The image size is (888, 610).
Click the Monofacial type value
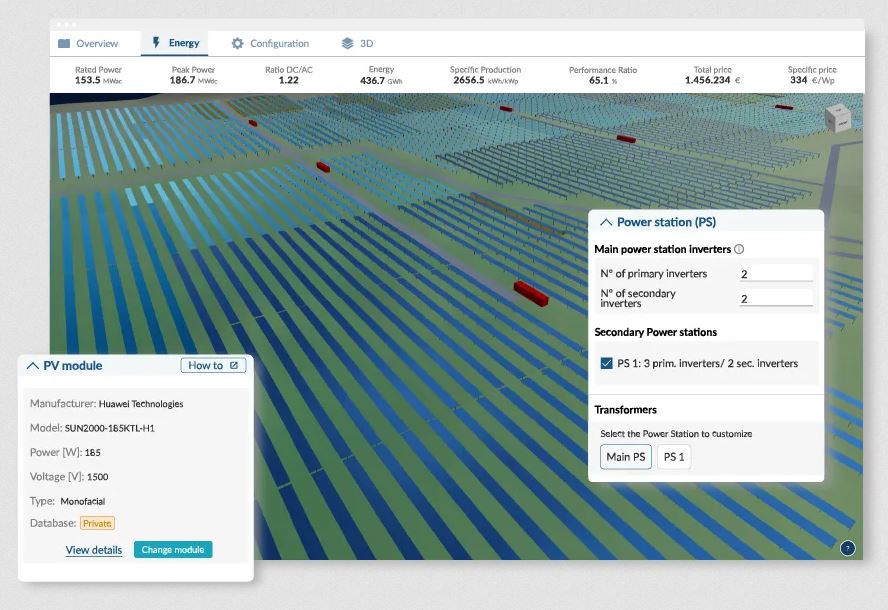(x=83, y=501)
